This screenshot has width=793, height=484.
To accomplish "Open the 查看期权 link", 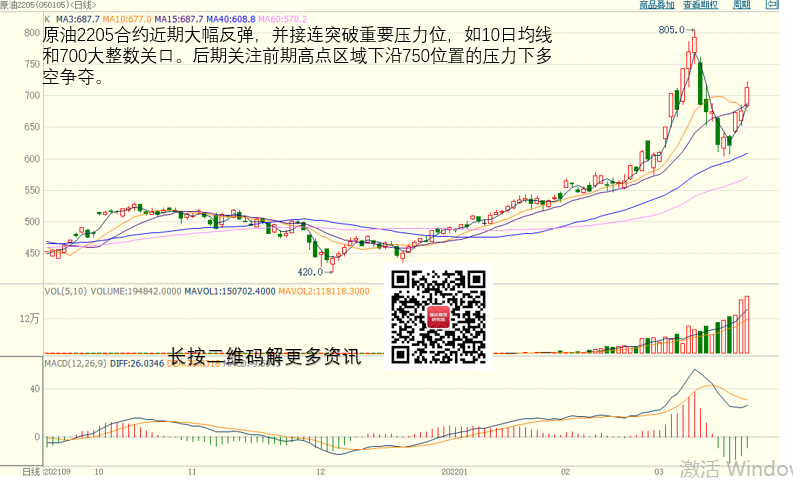I will pos(702,5).
